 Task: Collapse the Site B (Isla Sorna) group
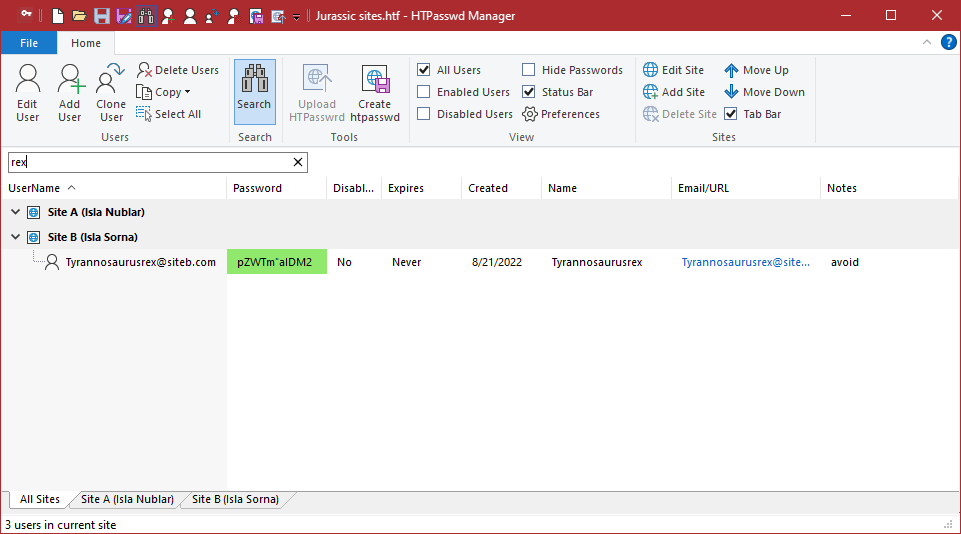pos(15,237)
